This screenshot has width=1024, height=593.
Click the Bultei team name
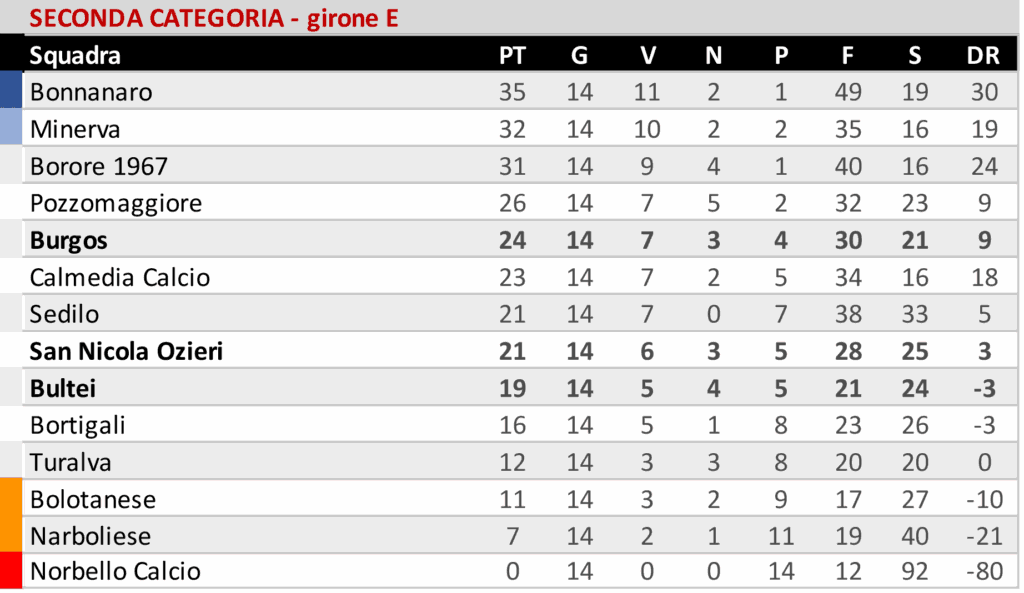pos(63,388)
